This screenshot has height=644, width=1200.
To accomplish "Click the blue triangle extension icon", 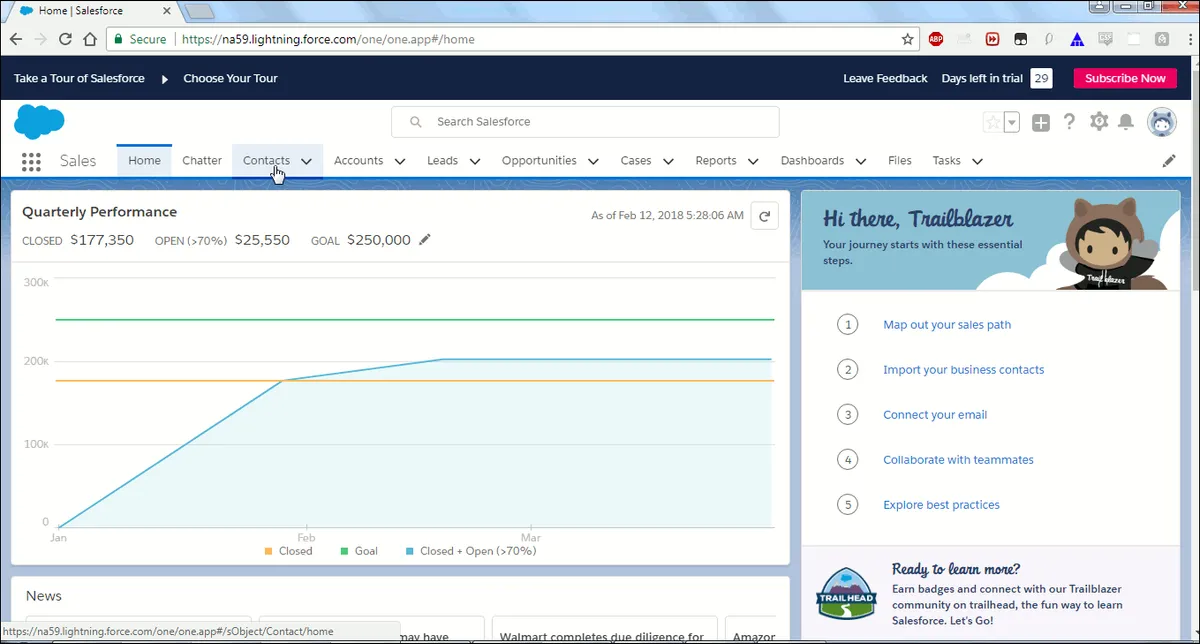I will point(1077,39).
